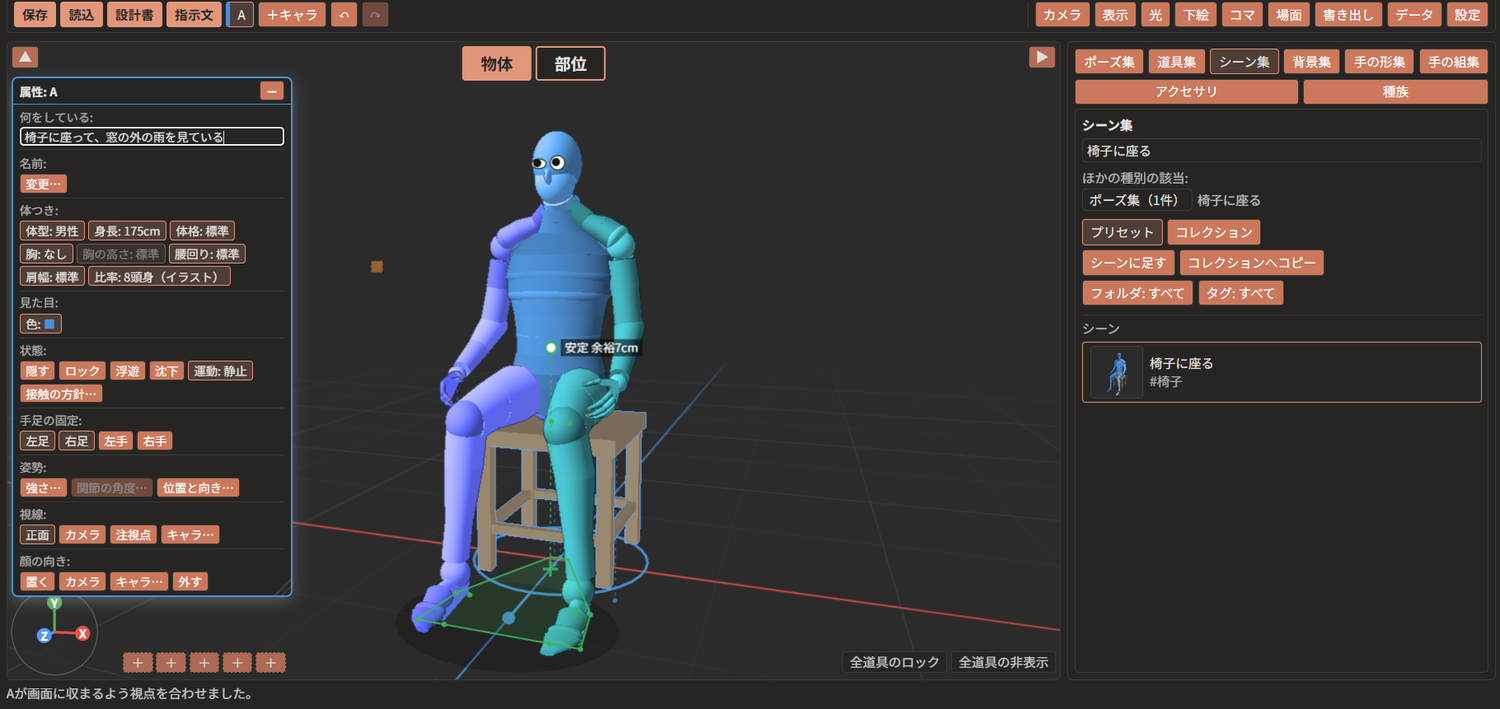1500x709 pixels.
Task: Switch to the 道具集 tab
Action: click(x=1176, y=62)
